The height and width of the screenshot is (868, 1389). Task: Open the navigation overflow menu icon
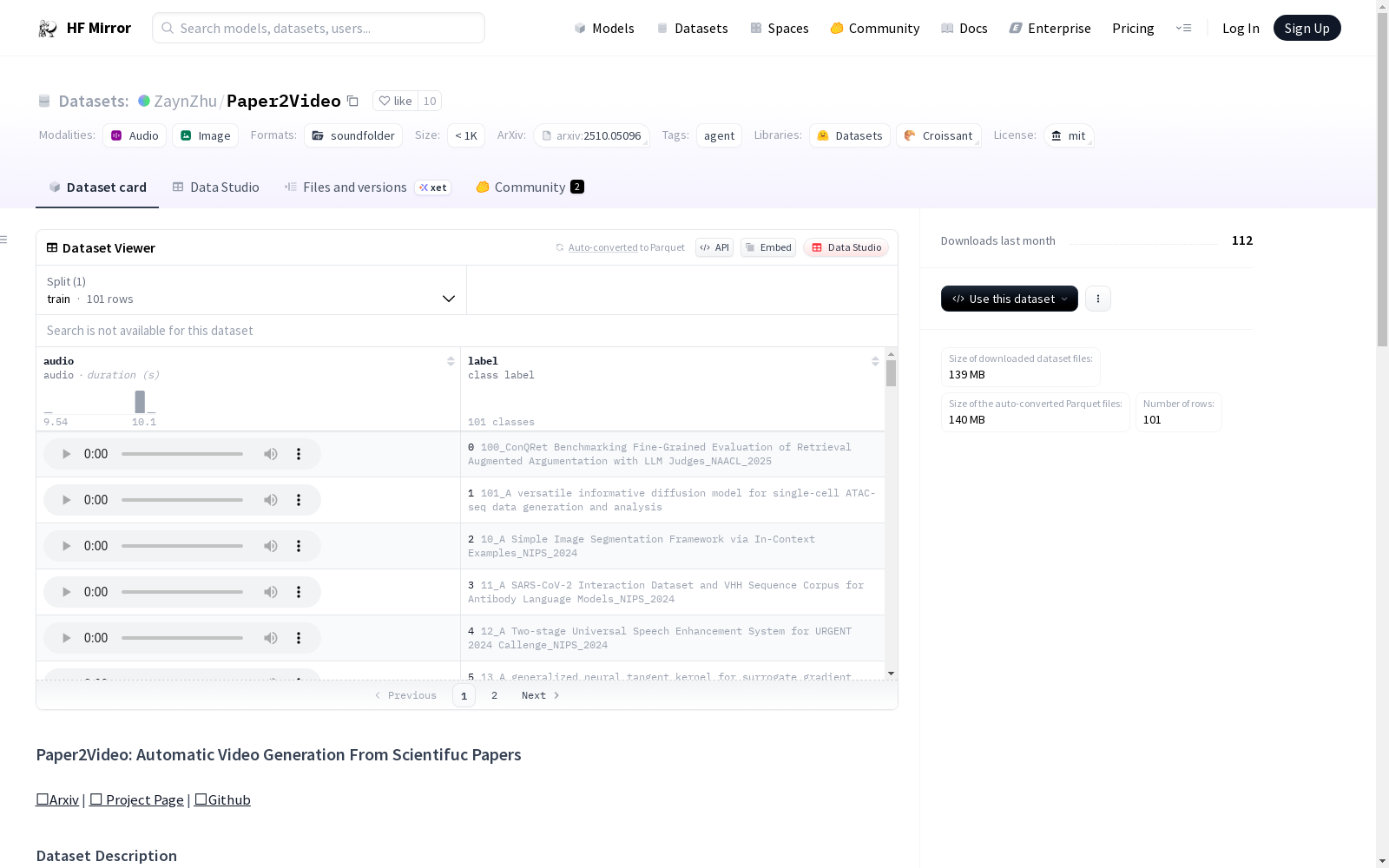pos(1183,28)
